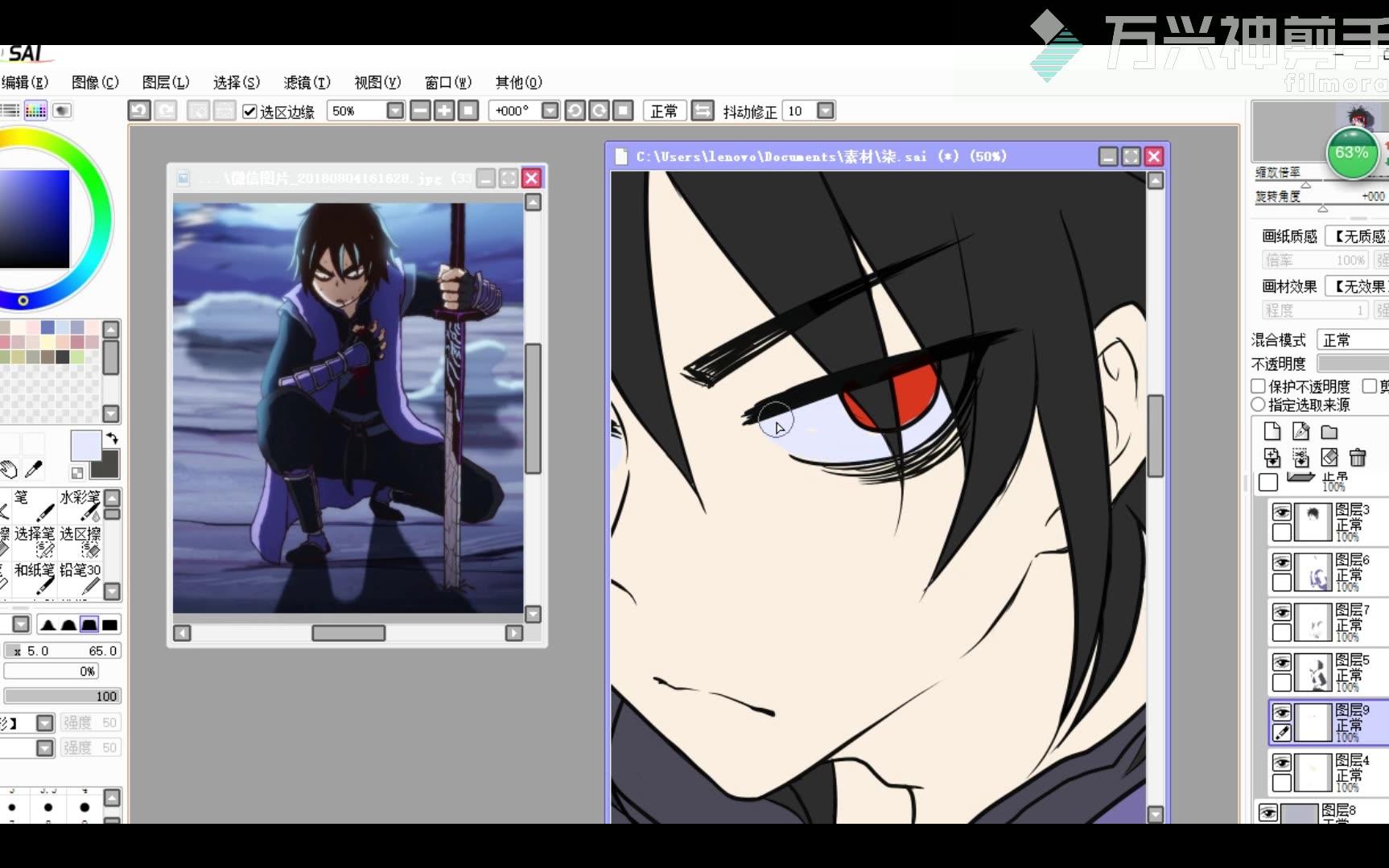Open the 图层(L) menu

tap(166, 82)
